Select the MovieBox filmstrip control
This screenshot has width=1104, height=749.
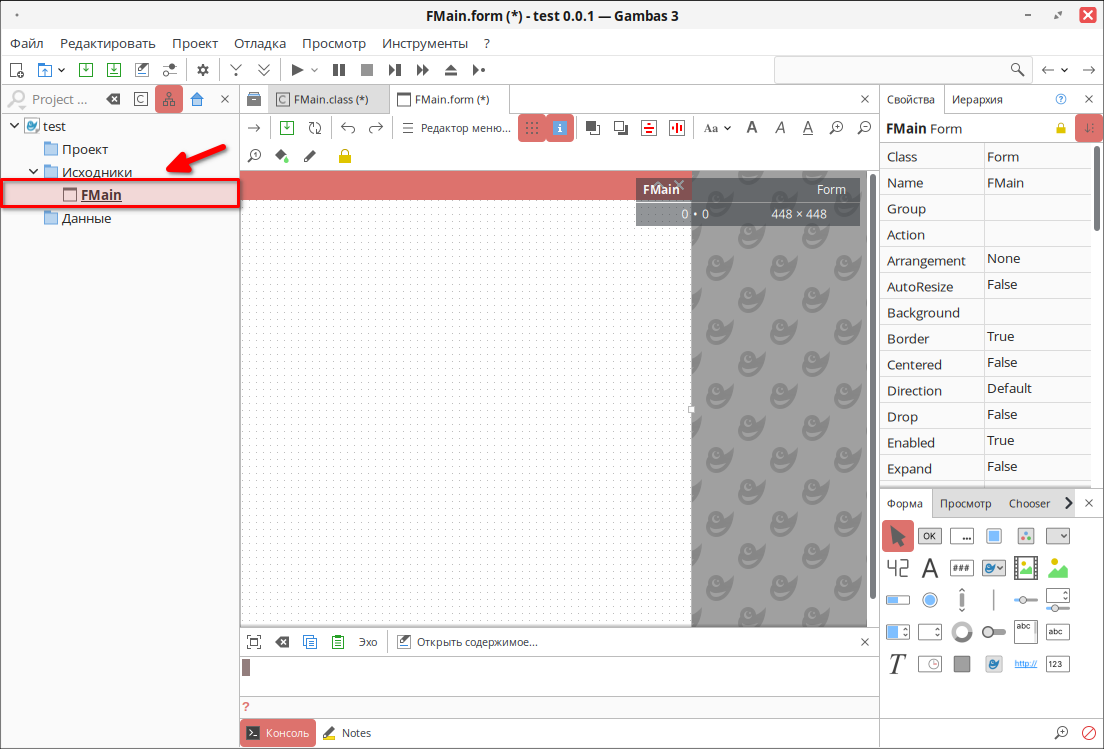pyautogui.click(x=1025, y=568)
